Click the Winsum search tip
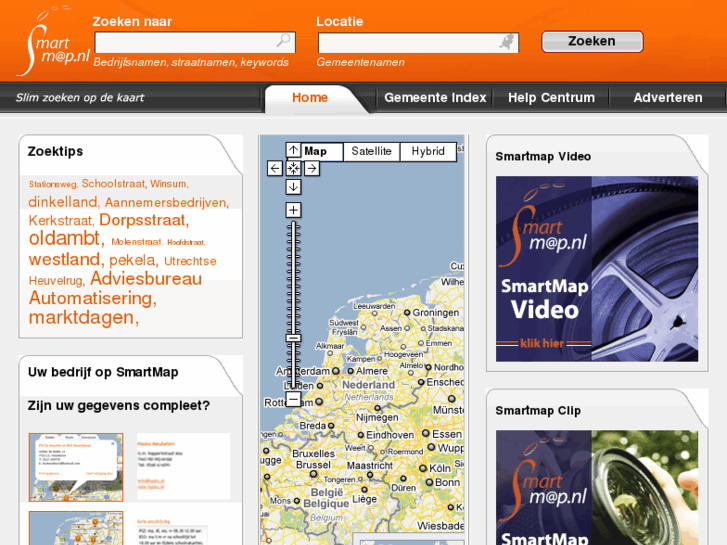The height and width of the screenshot is (545, 727). point(169,184)
